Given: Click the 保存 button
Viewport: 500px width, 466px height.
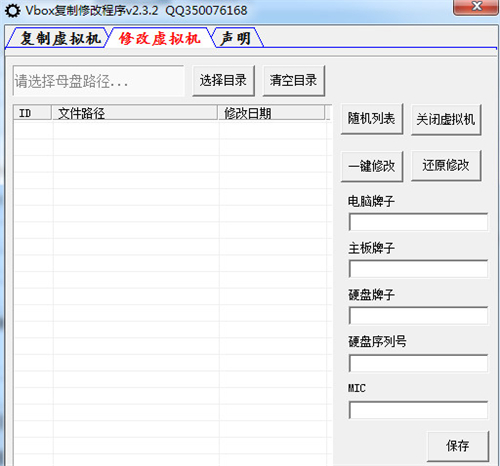Looking at the screenshot, I should [x=458, y=446].
